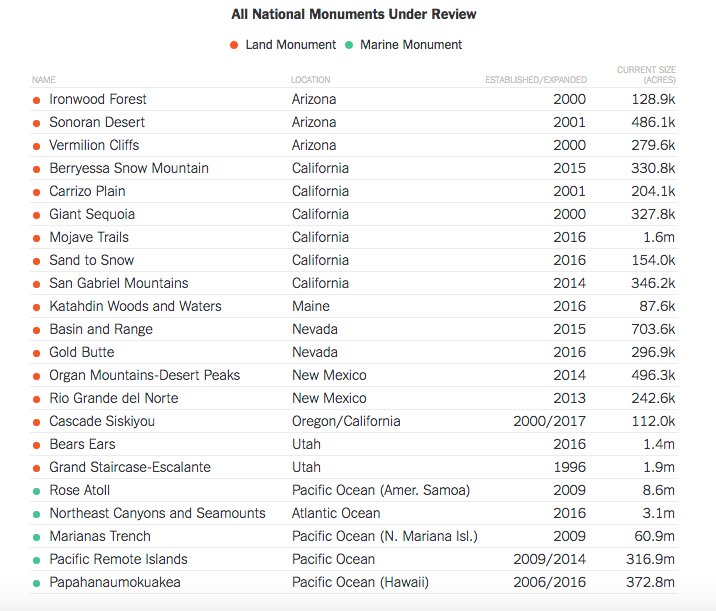Click the orange dot beside Gold Butte
716x611 pixels.
pyautogui.click(x=37, y=353)
